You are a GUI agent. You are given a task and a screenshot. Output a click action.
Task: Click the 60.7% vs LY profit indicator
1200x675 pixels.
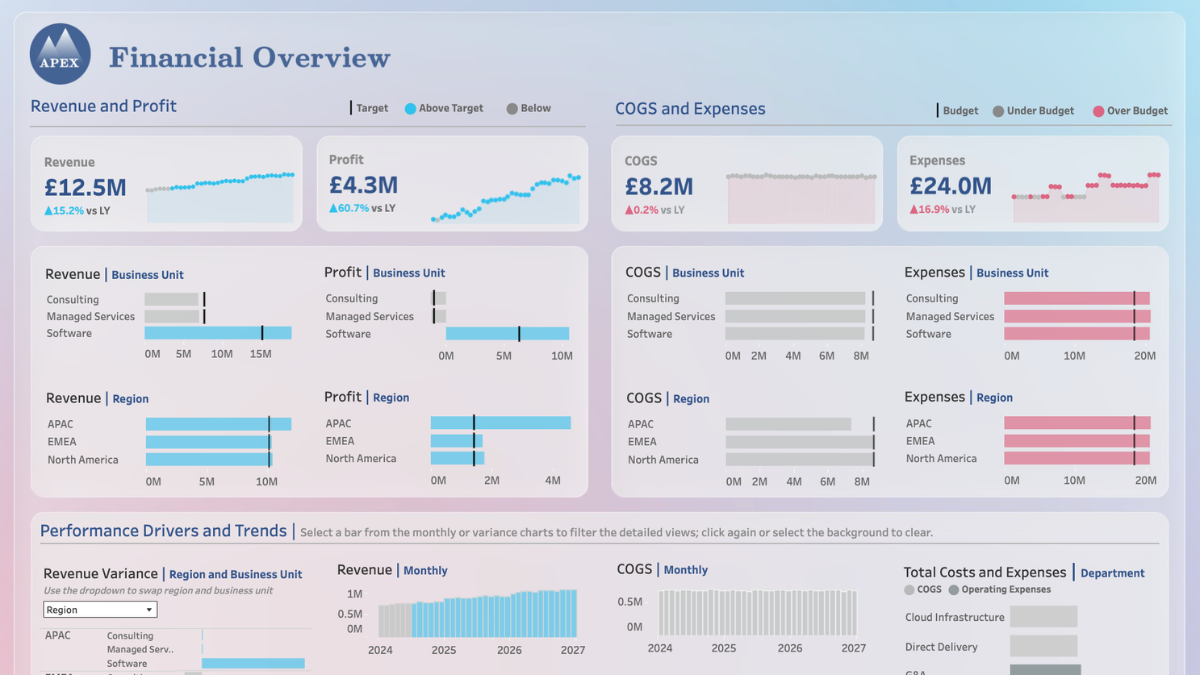pyautogui.click(x=362, y=208)
